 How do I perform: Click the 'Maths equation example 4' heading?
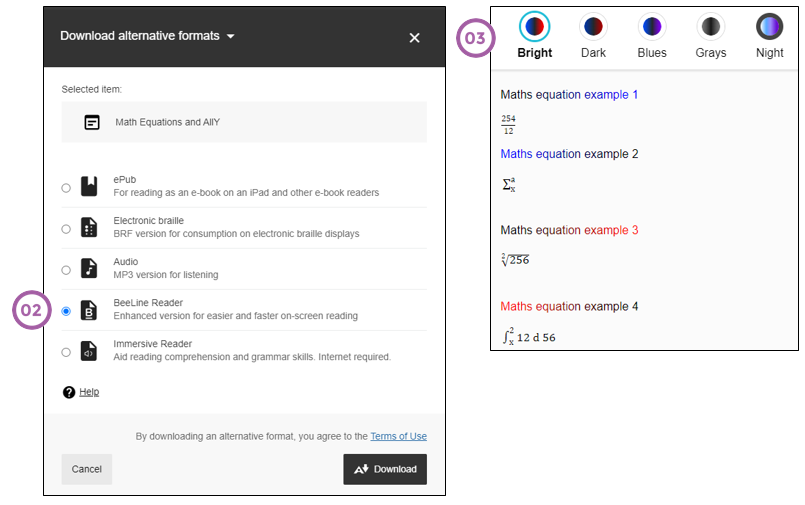[569, 306]
